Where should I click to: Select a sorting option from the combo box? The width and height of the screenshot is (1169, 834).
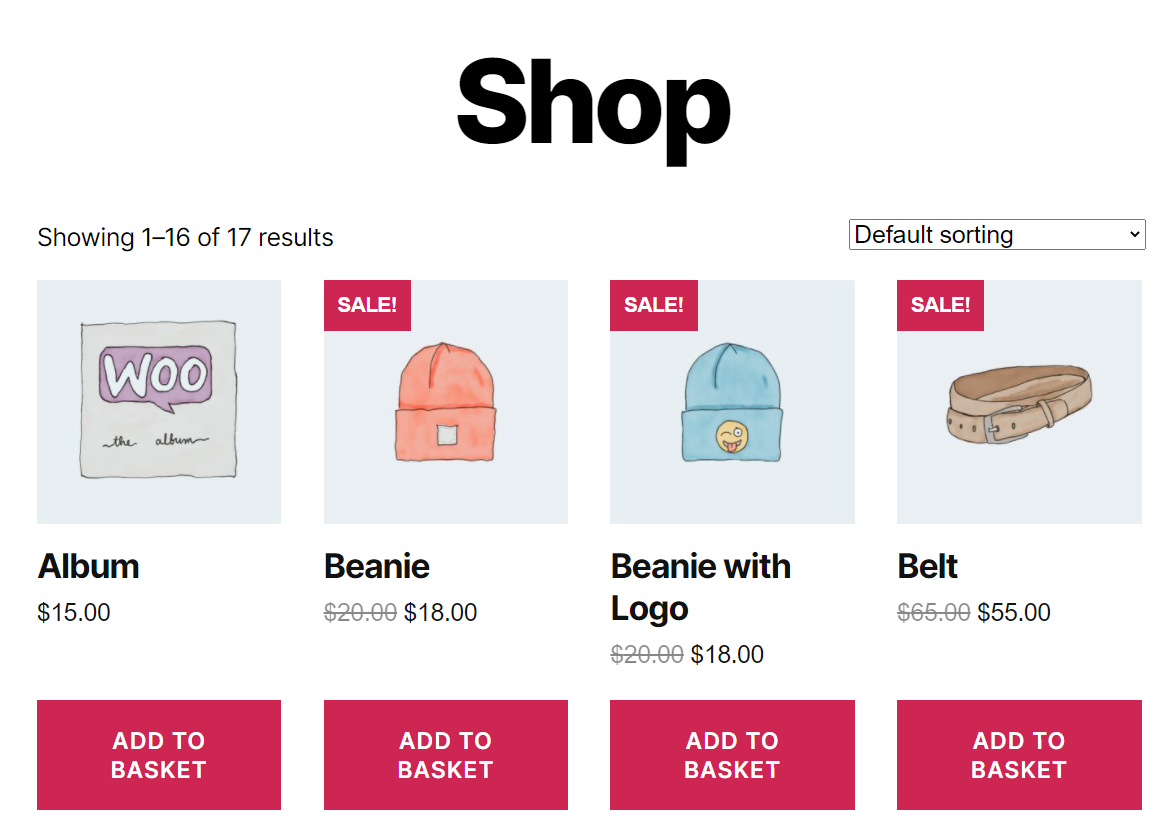click(996, 234)
